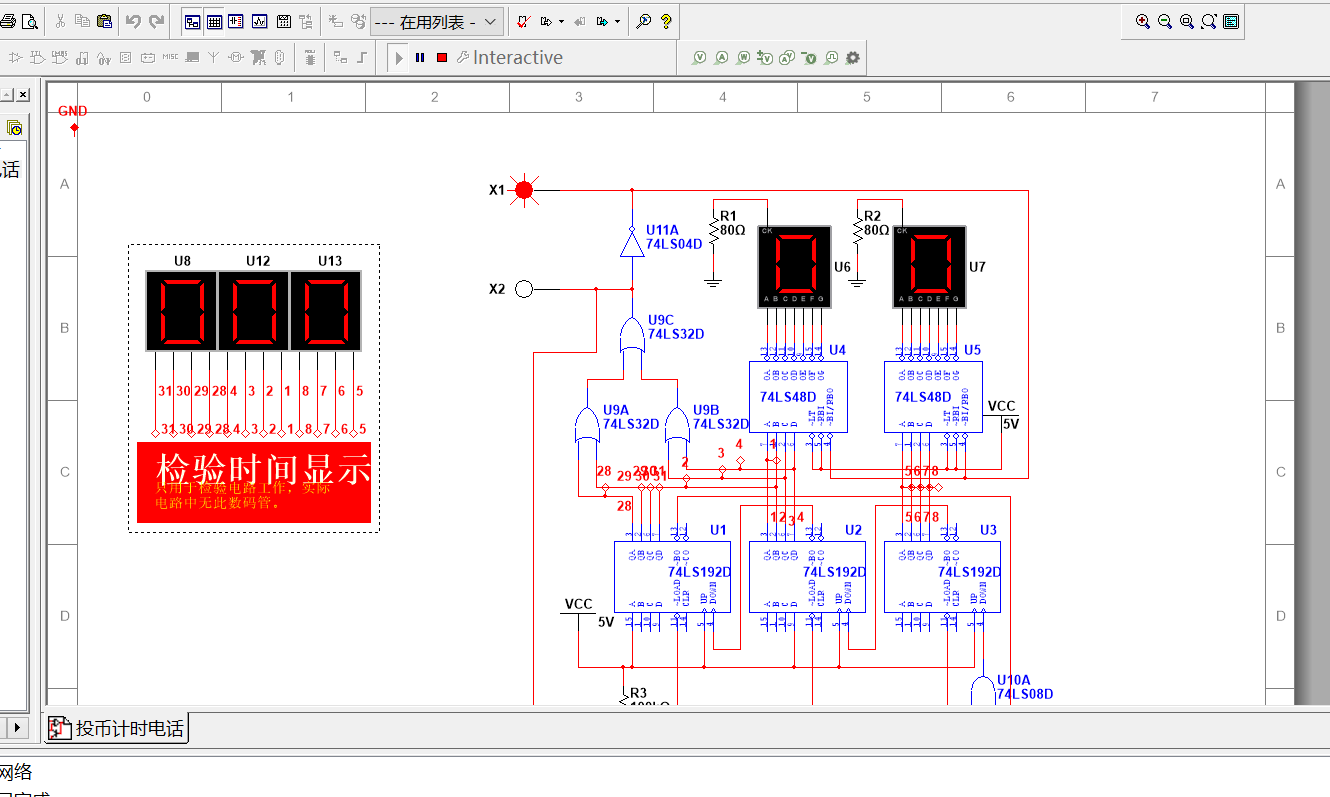Click the Help question mark button
Screen dimensions: 1330x797
[665, 21]
